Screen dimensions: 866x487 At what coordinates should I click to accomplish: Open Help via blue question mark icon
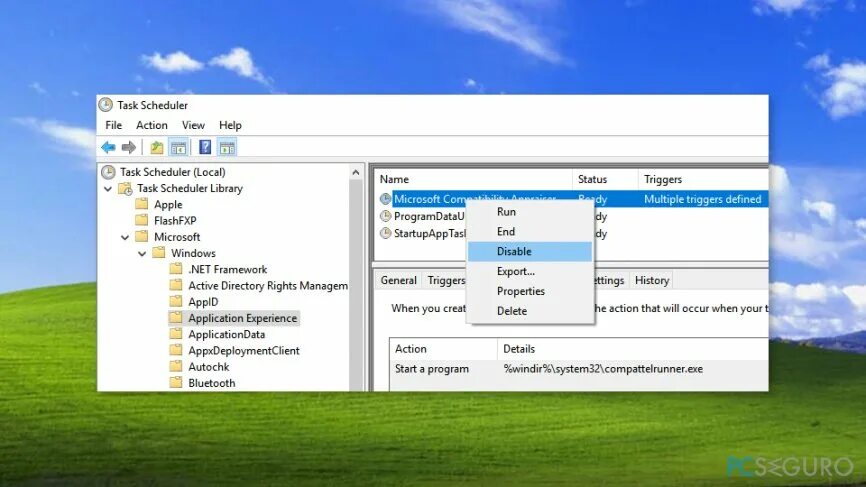[x=205, y=147]
